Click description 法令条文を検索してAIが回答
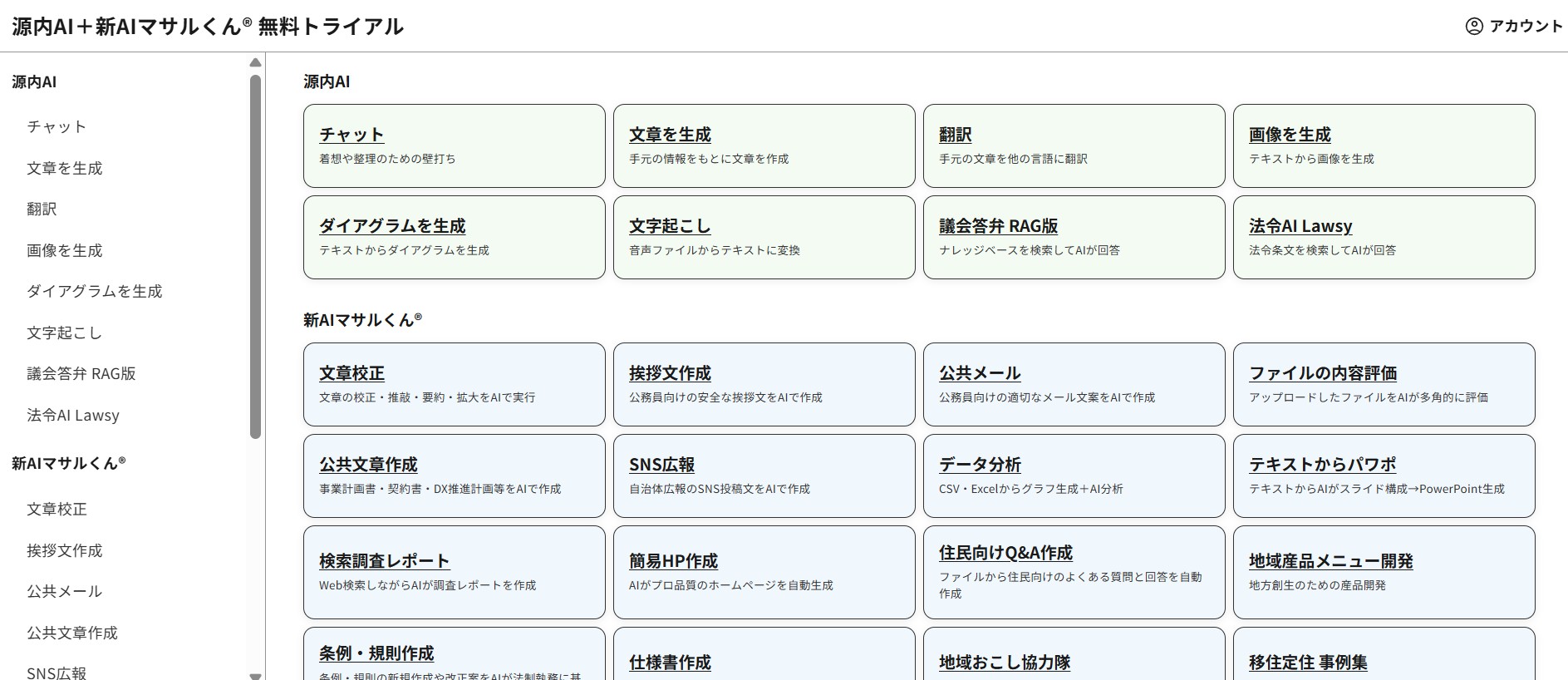This screenshot has width=1568, height=680. point(1322,250)
